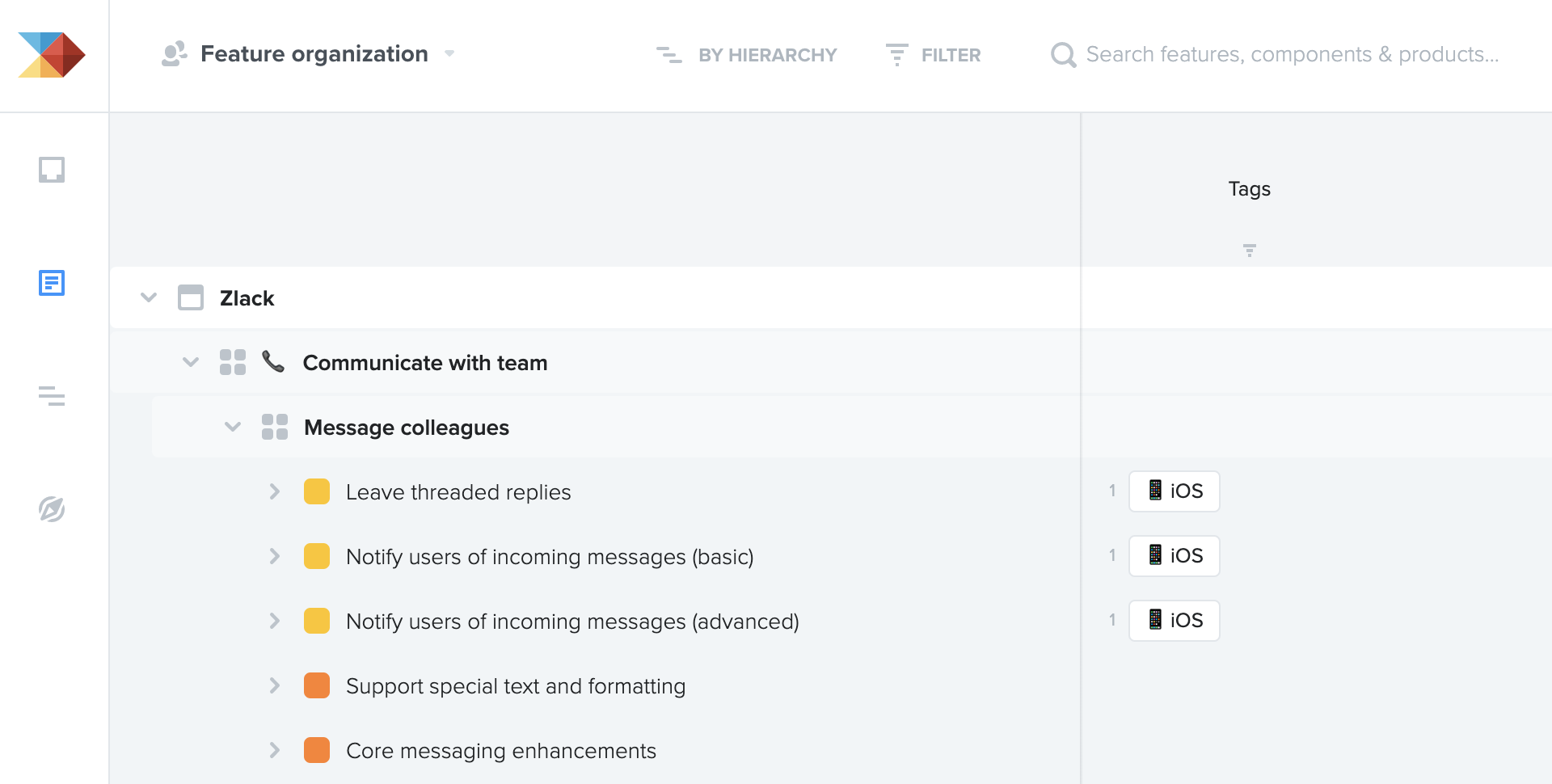Click the Zlack product window icon

(x=191, y=297)
